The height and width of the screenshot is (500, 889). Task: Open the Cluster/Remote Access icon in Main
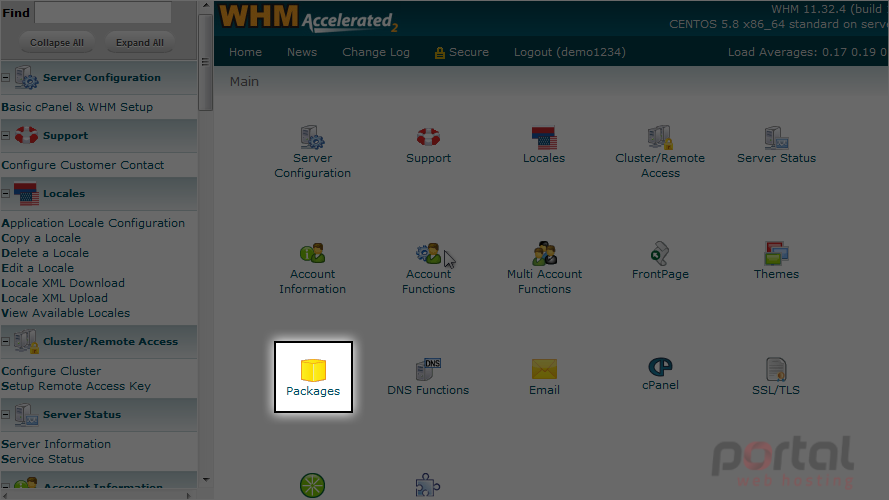click(660, 138)
